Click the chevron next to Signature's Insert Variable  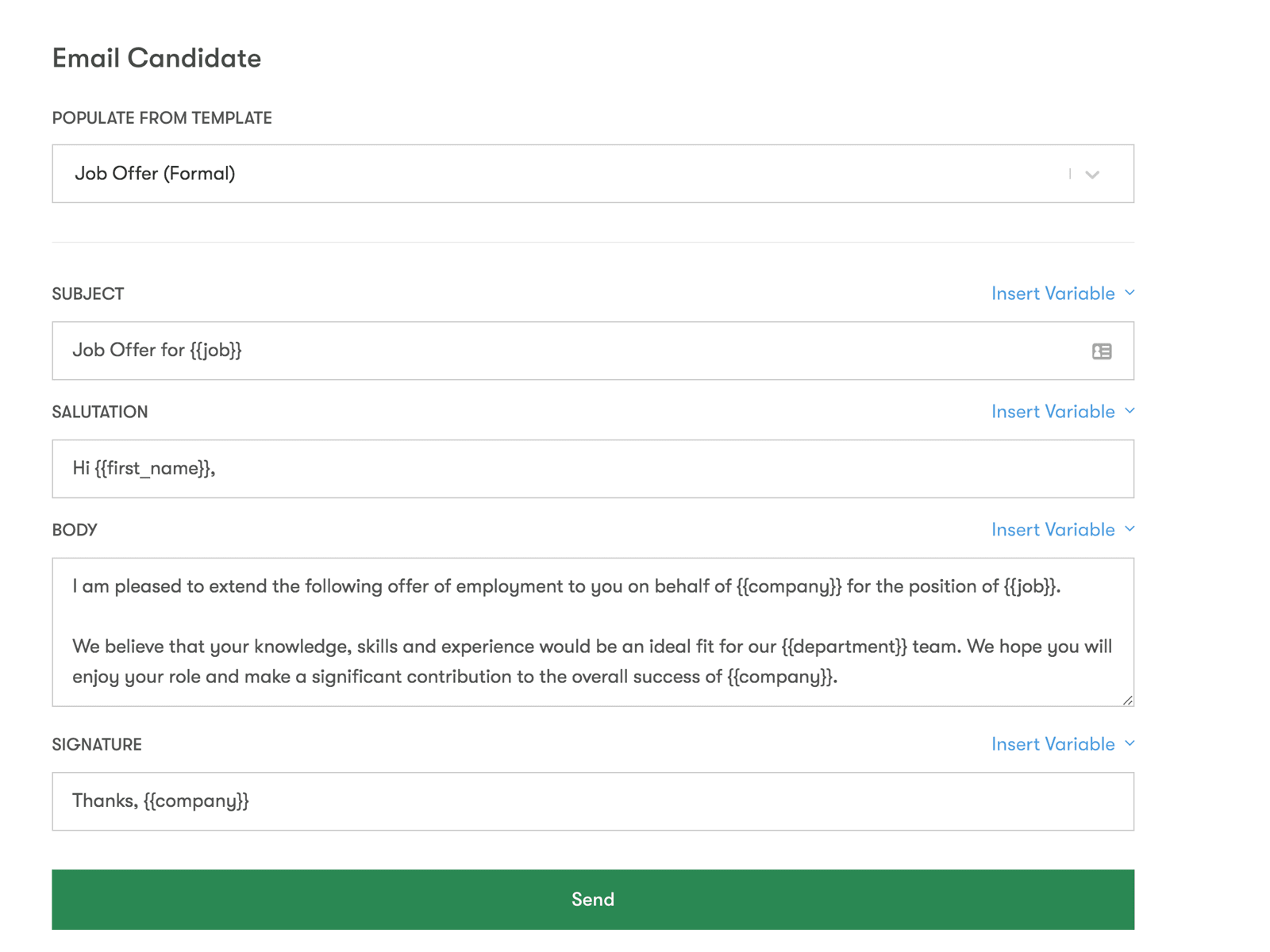point(1130,743)
